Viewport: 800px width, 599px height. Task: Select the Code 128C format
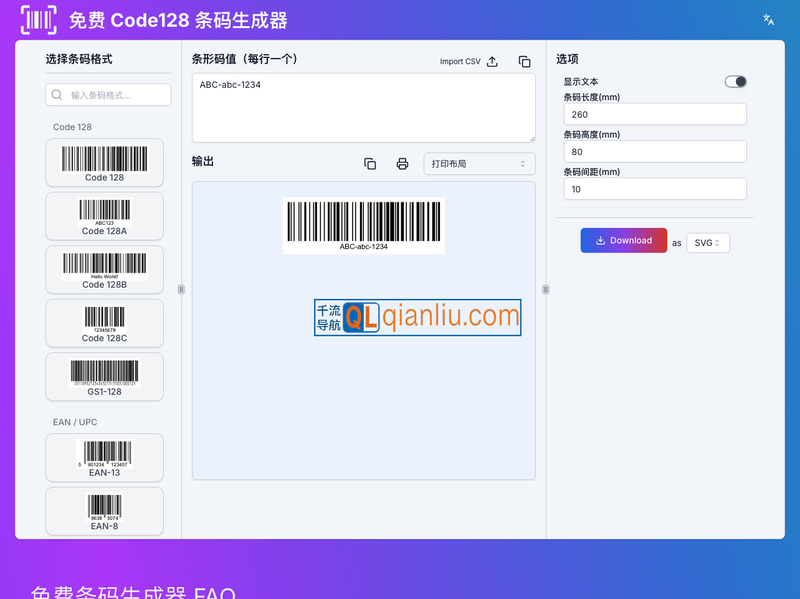pyautogui.click(x=104, y=323)
